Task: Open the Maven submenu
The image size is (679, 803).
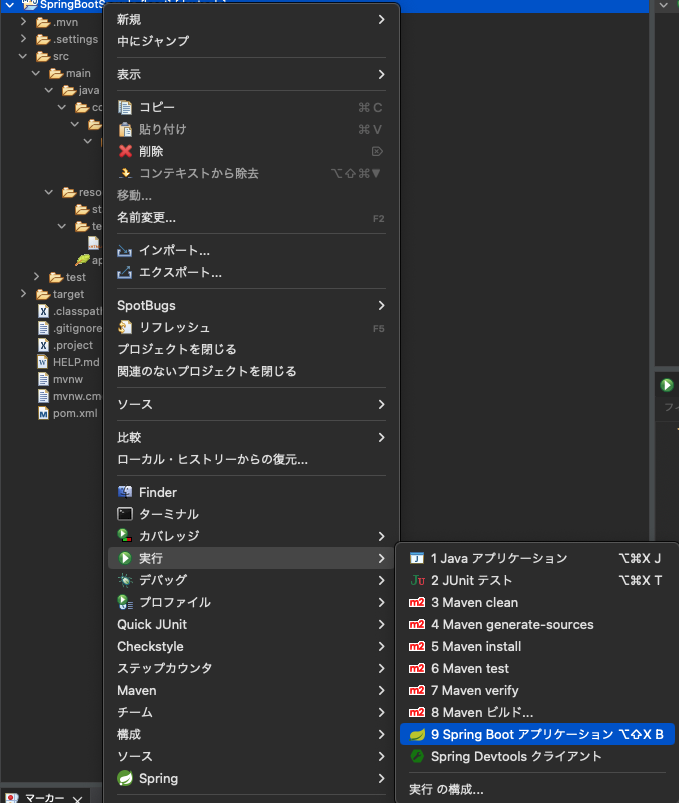Action: point(136,690)
